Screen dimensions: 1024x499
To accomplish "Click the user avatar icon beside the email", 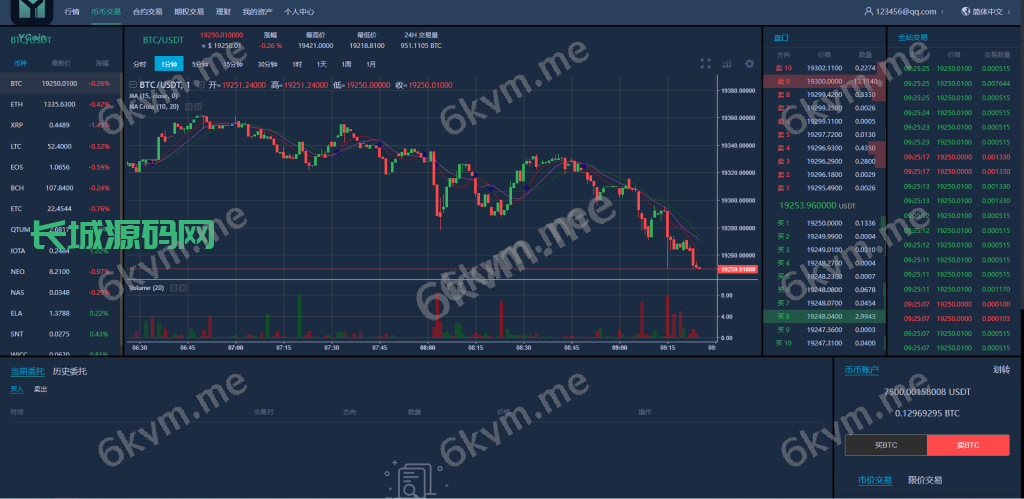I will point(867,12).
